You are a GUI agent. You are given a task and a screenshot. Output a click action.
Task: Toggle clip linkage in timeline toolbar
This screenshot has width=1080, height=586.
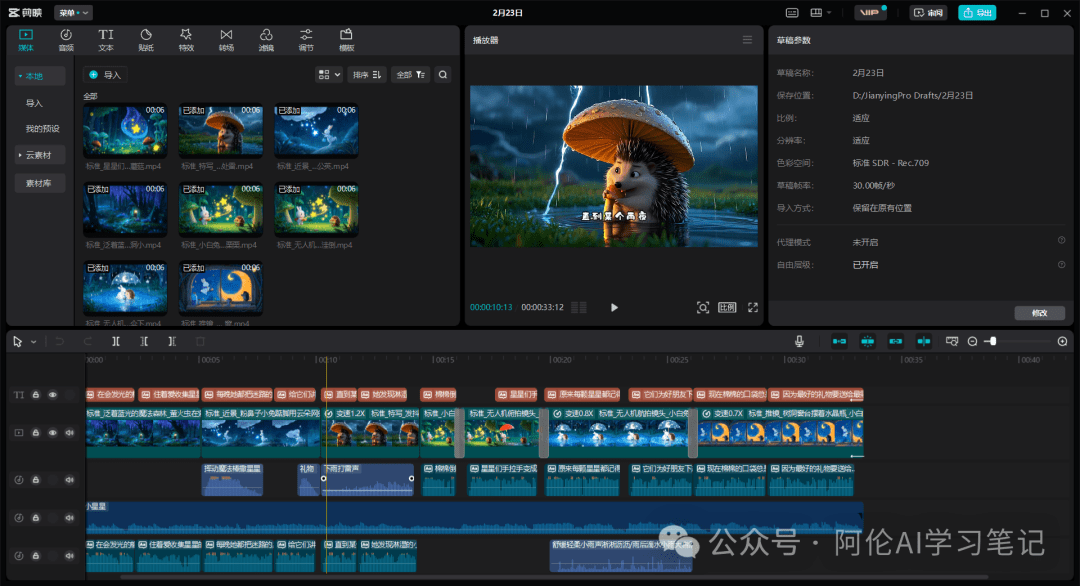pyautogui.click(x=895, y=341)
